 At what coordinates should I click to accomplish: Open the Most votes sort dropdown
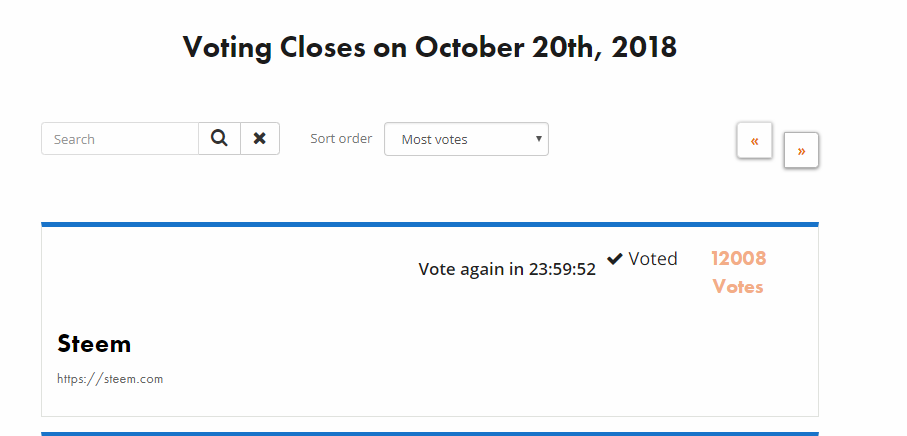tap(466, 139)
